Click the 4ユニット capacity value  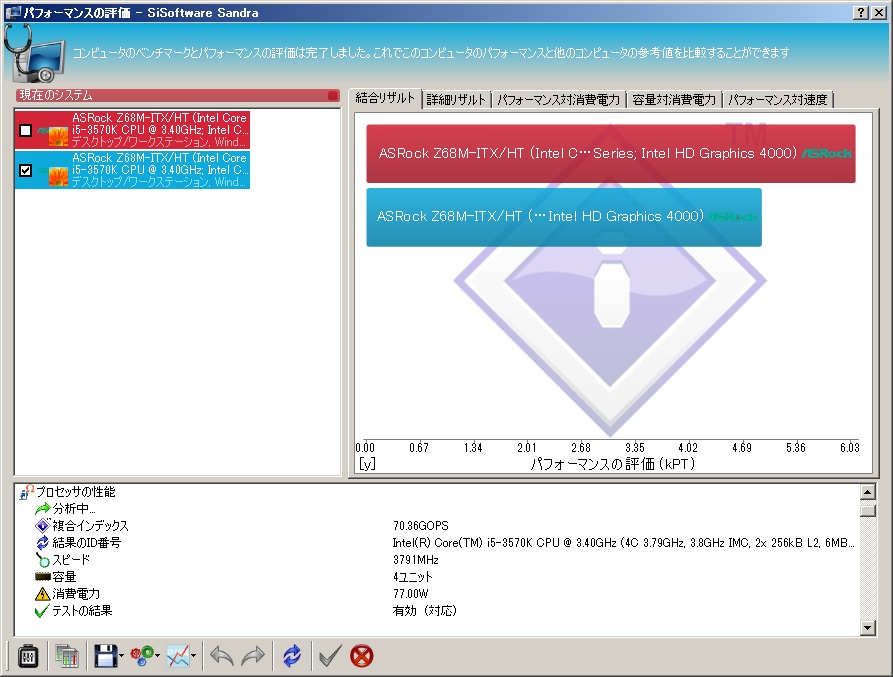(413, 577)
